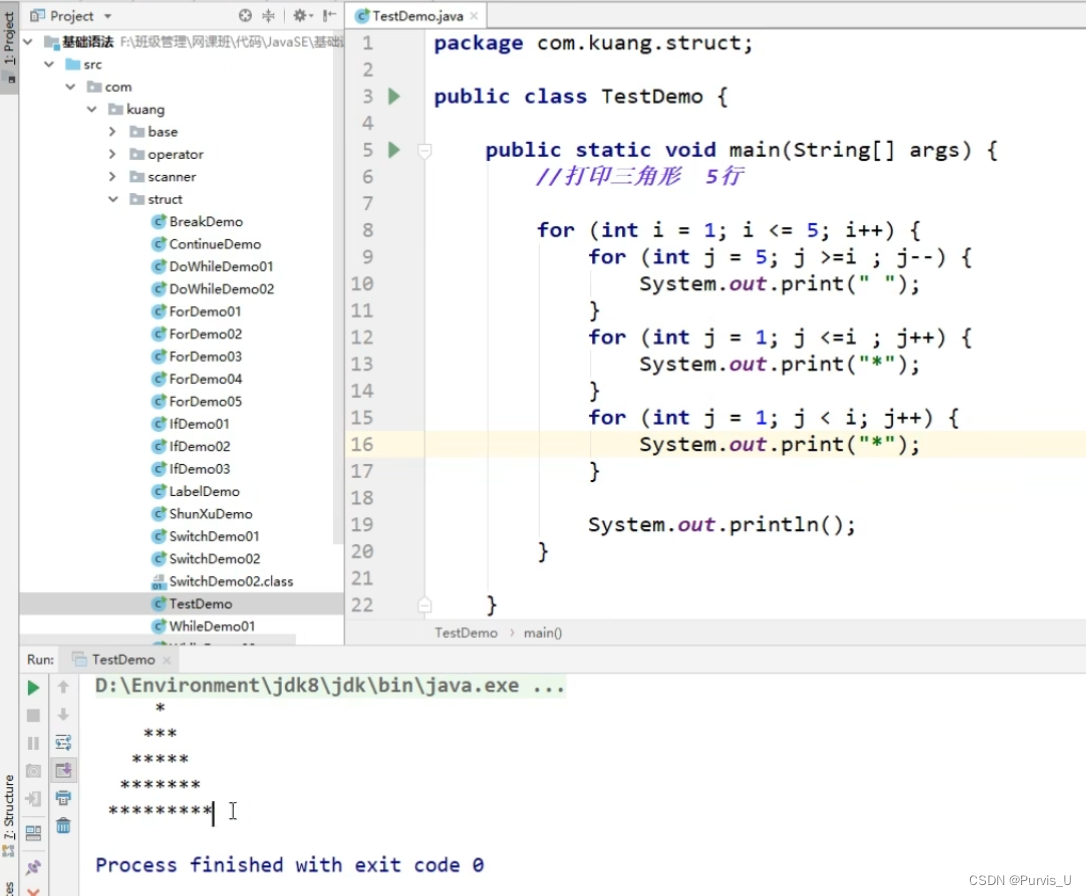Click the Pin tab icon in Run toolbar

[33, 867]
